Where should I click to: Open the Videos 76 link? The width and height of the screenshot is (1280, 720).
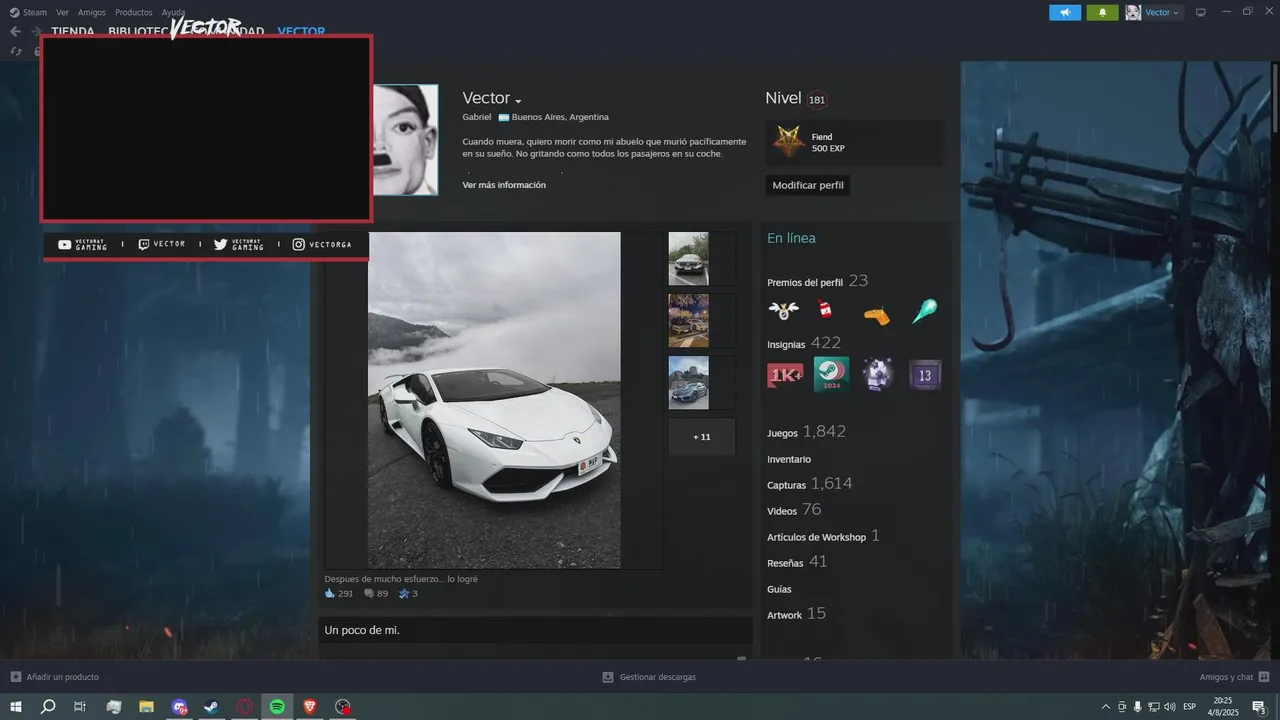794,510
